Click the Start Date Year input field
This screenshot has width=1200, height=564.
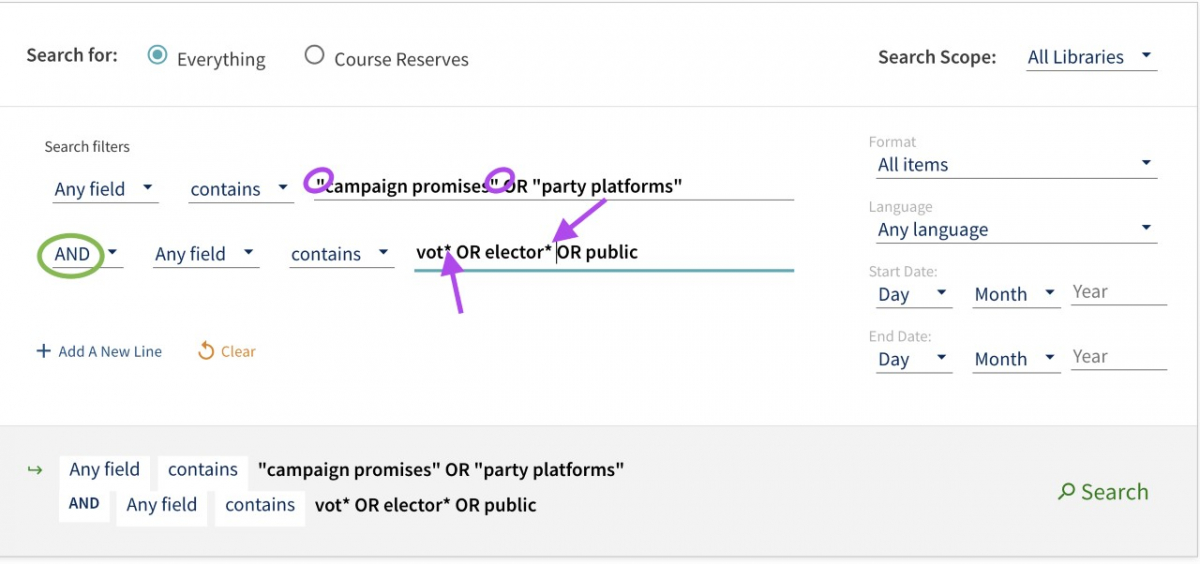(x=1119, y=292)
